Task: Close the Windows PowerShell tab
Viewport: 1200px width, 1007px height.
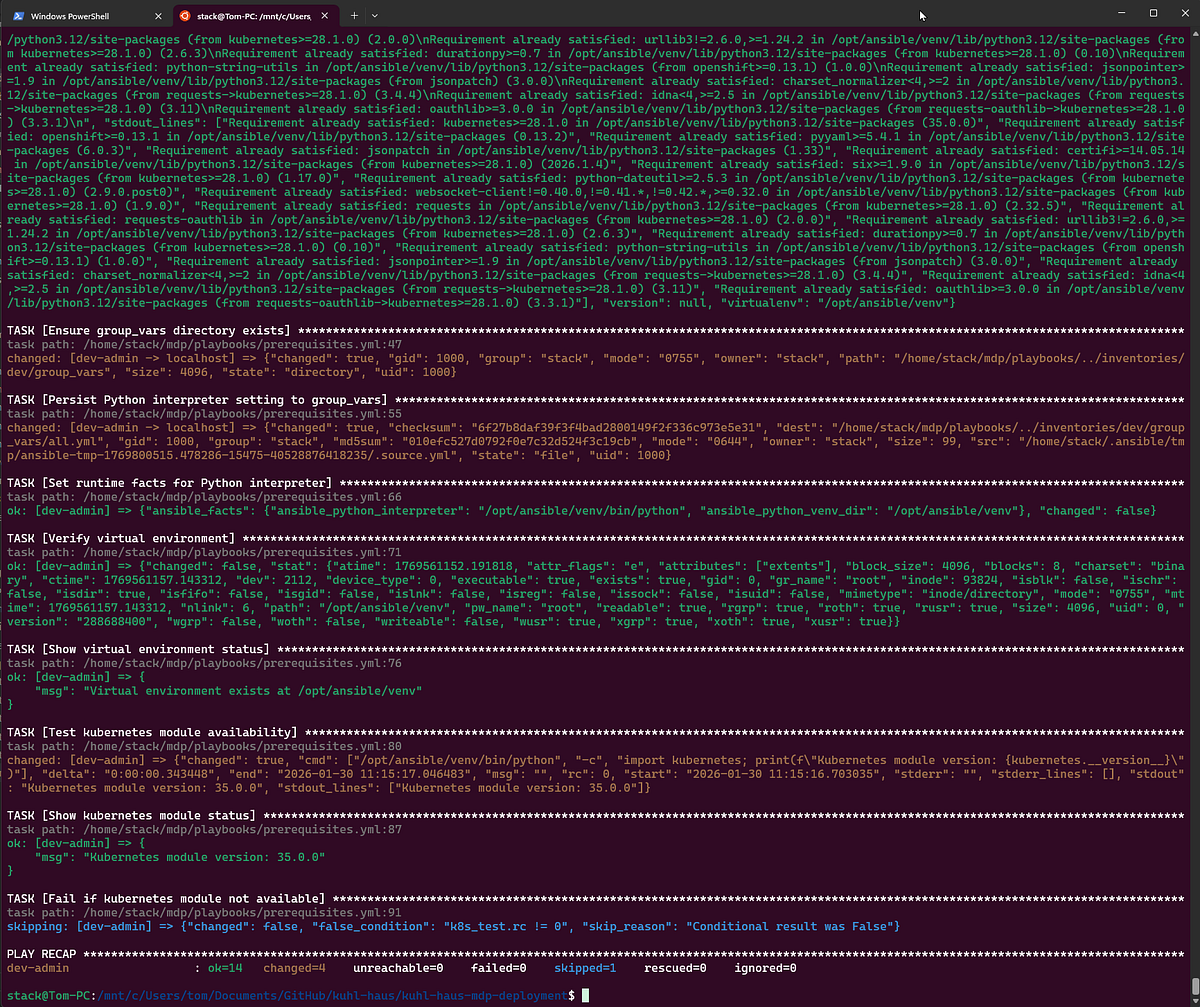Action: click(157, 16)
